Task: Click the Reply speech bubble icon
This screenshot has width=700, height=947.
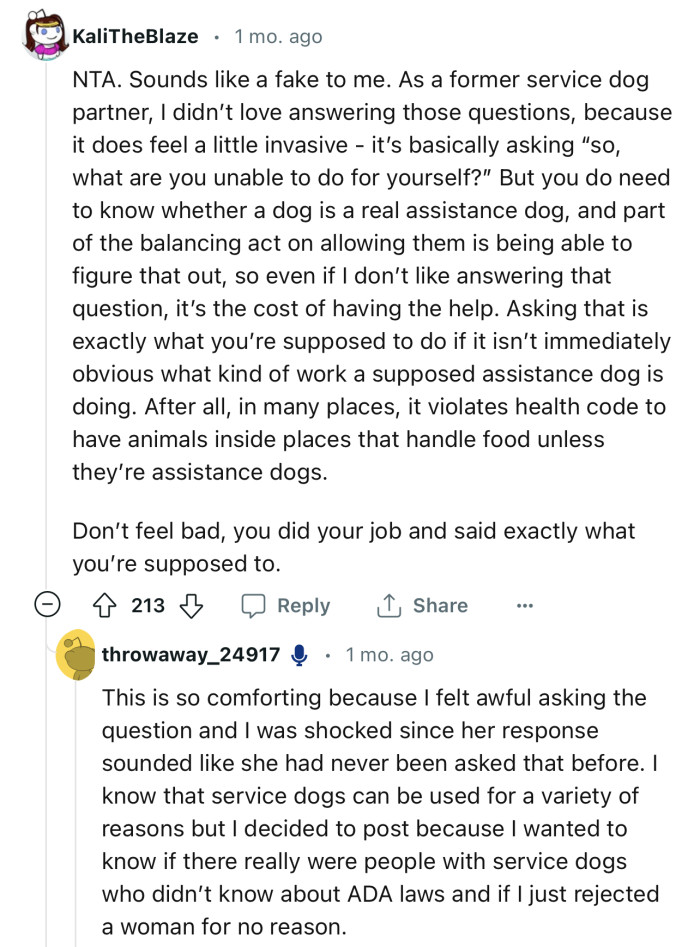Action: 256,606
